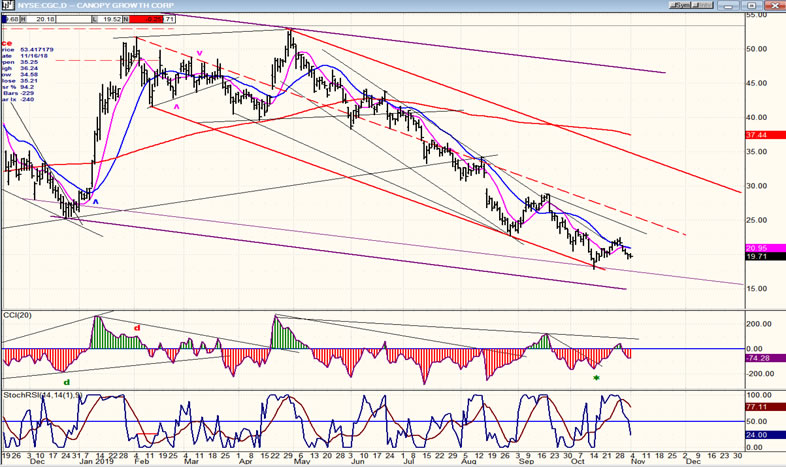Viewport: 786px width, 467px height.
Task: Click the Intvl link button in title bar
Action: pyautogui.click(x=703, y=6)
